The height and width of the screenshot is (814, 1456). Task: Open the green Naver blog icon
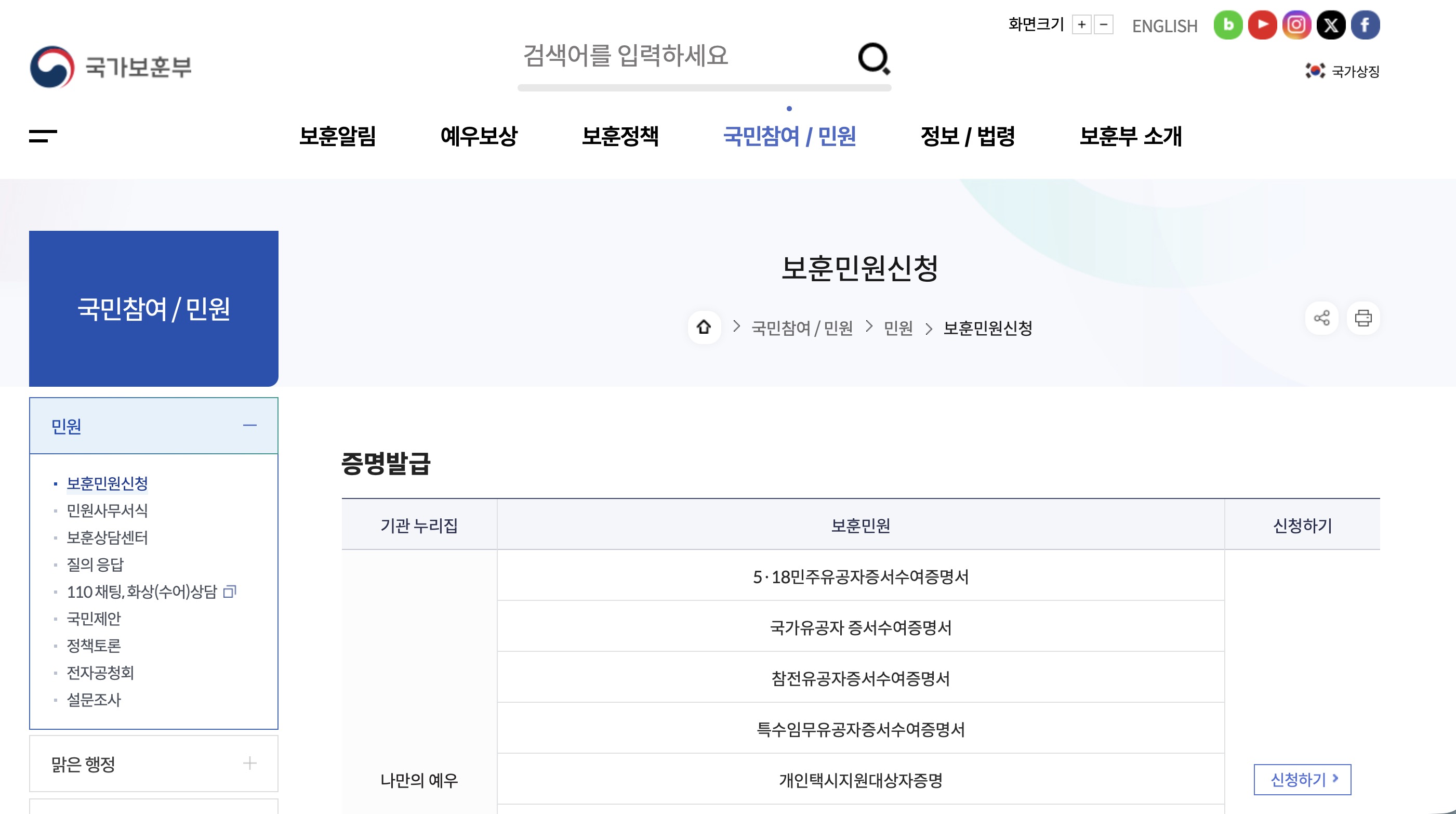click(x=1228, y=25)
